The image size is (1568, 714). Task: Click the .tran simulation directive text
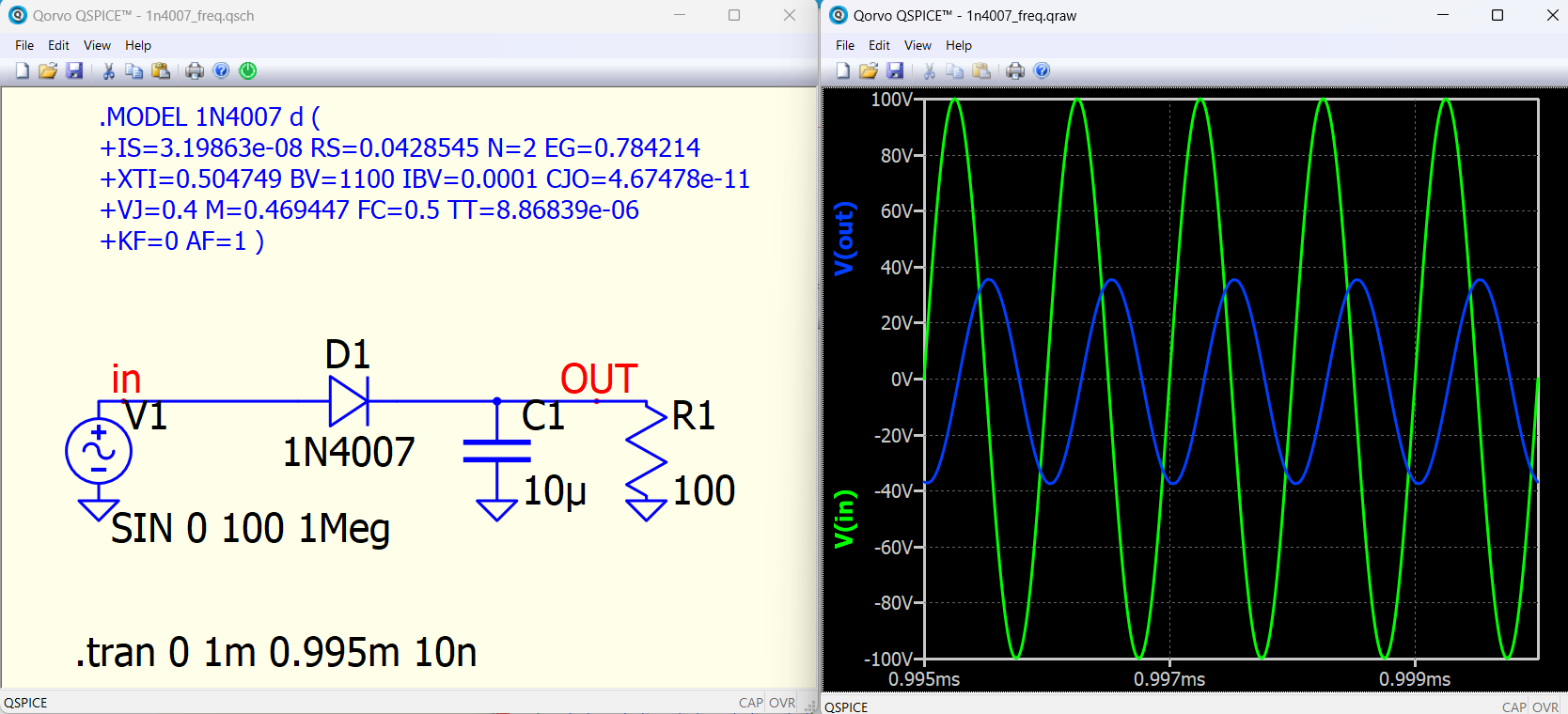click(x=276, y=652)
